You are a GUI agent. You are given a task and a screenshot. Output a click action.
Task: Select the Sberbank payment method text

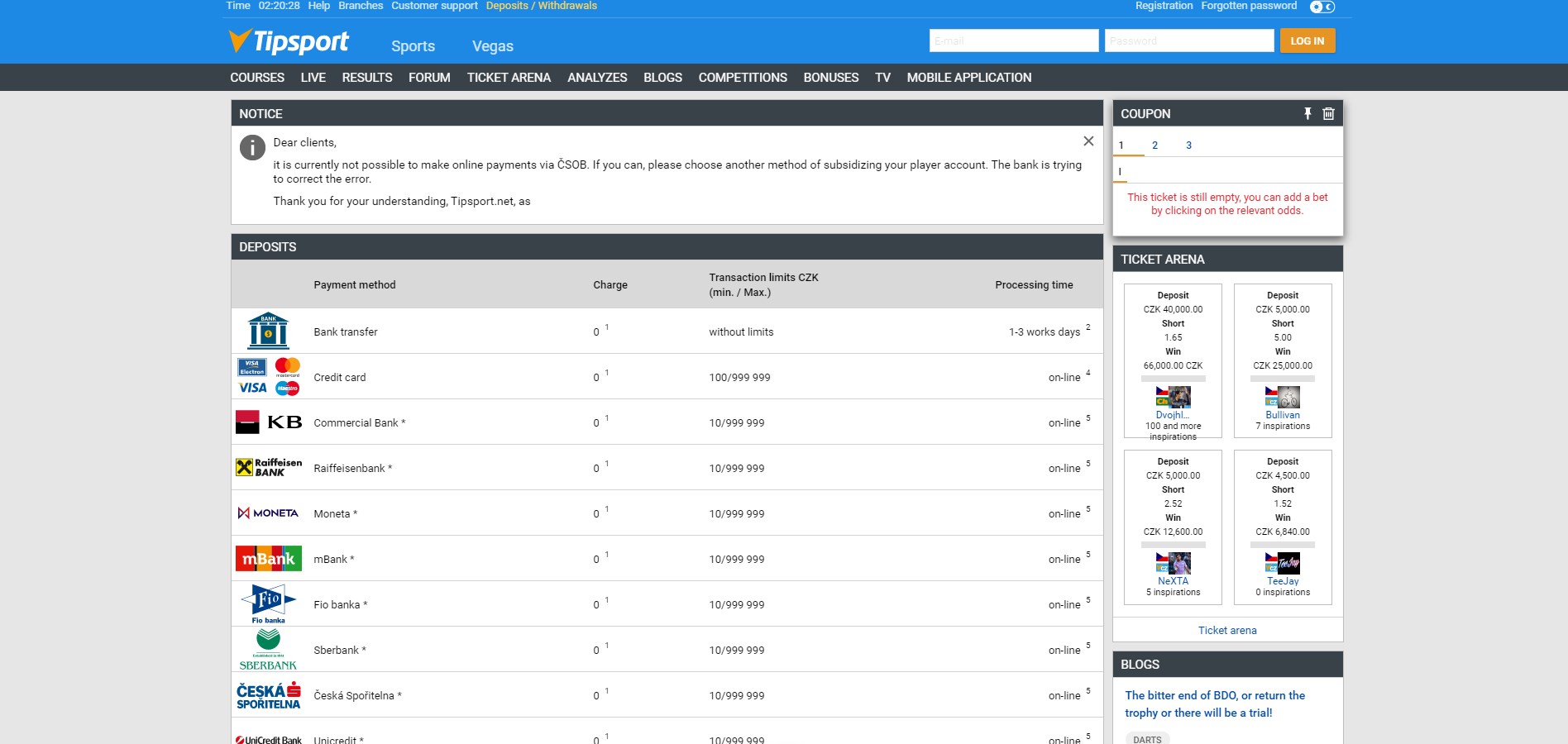click(340, 650)
